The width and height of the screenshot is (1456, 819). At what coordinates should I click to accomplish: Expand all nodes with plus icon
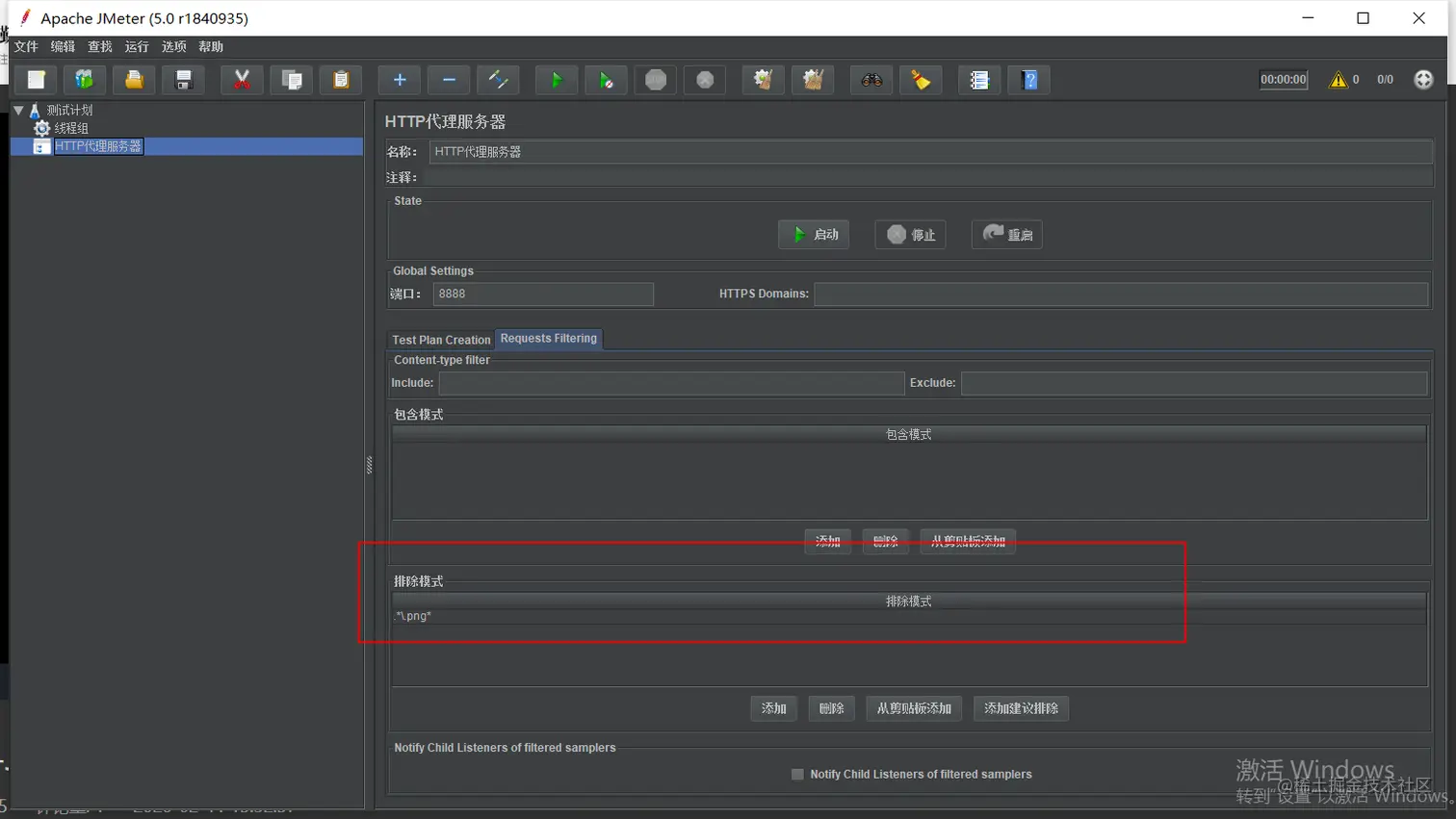click(400, 80)
